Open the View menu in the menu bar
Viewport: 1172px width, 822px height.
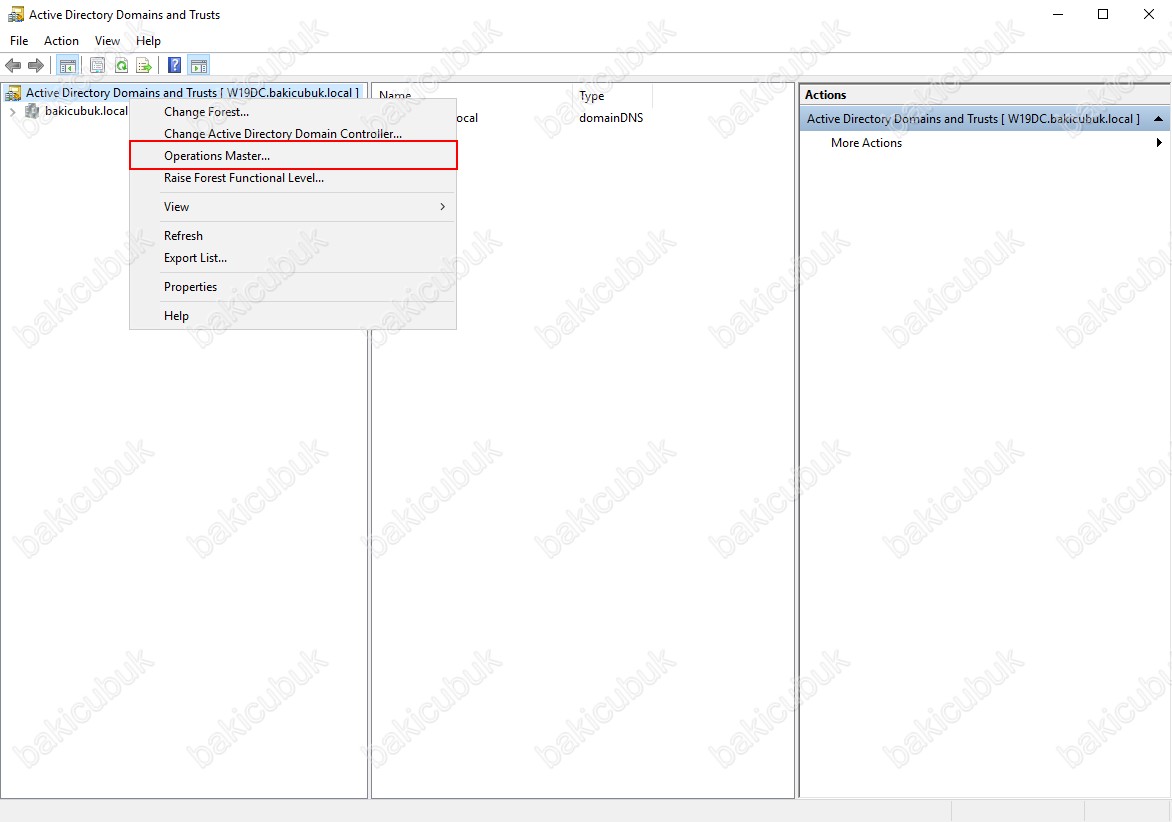click(x=107, y=41)
